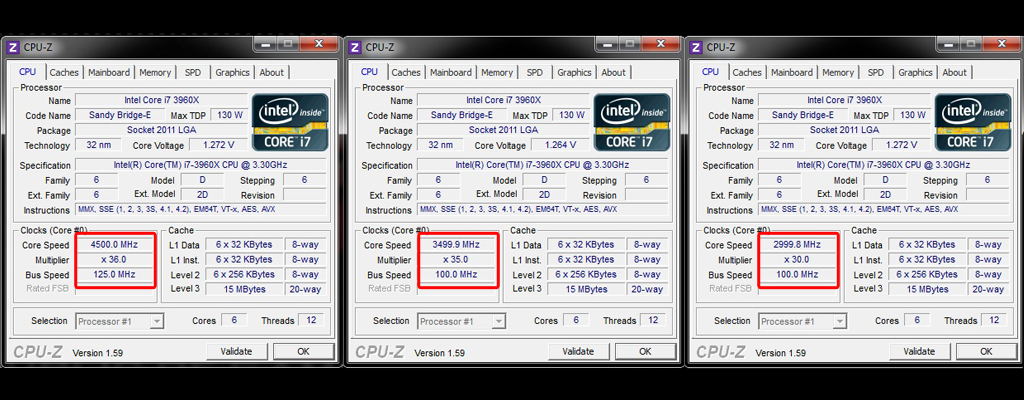This screenshot has height=400, width=1024.
Task: Click multiplier value x 30.0
Action: [797, 259]
